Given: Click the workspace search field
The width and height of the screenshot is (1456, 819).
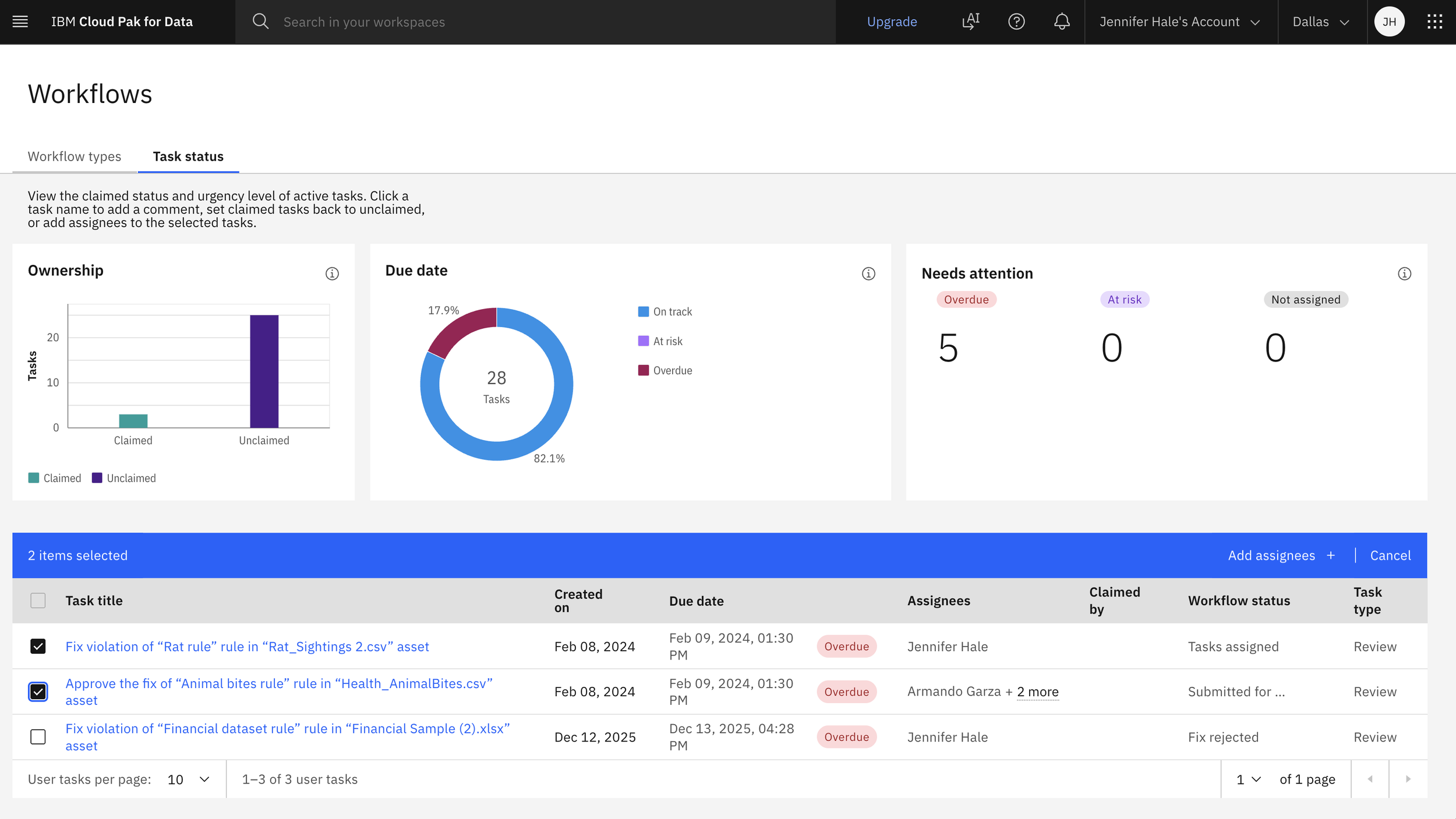Looking at the screenshot, I should coord(547,22).
